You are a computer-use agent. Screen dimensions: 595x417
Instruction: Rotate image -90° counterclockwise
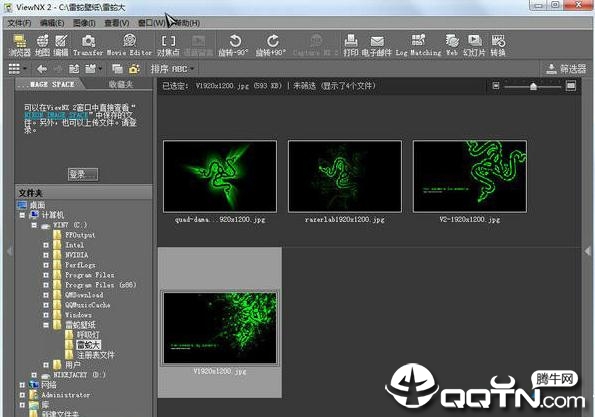pos(233,45)
